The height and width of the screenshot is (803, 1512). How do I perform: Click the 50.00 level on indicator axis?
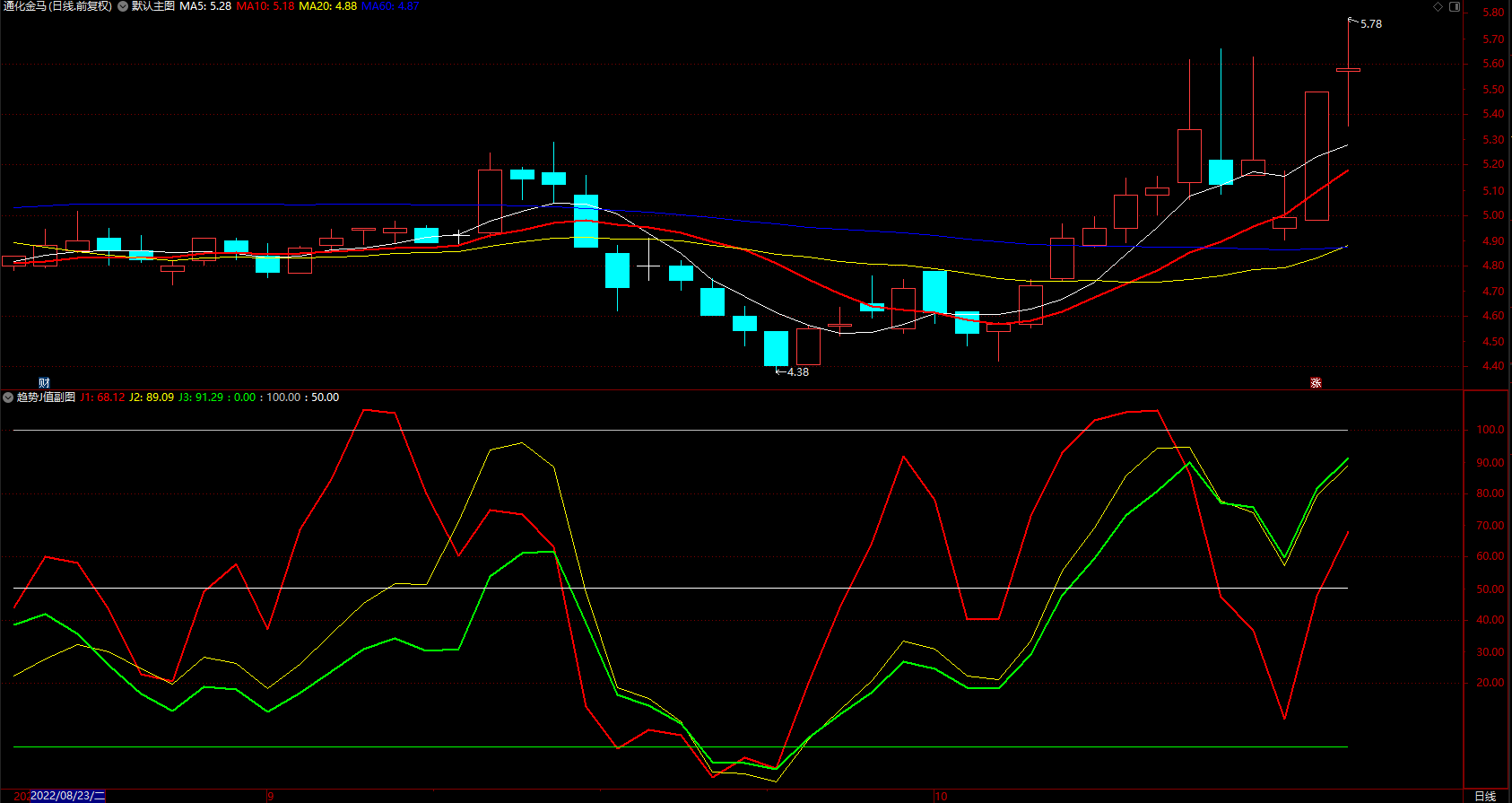[1490, 589]
